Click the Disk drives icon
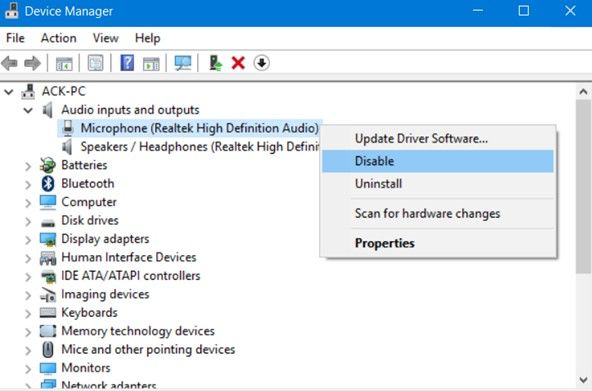Viewport: 592px width, 391px height. point(48,223)
